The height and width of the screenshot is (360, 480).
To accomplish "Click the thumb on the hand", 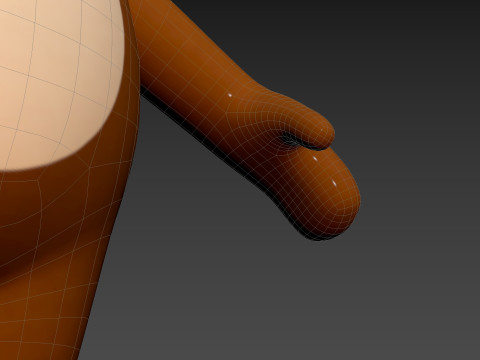I will tap(305, 123).
